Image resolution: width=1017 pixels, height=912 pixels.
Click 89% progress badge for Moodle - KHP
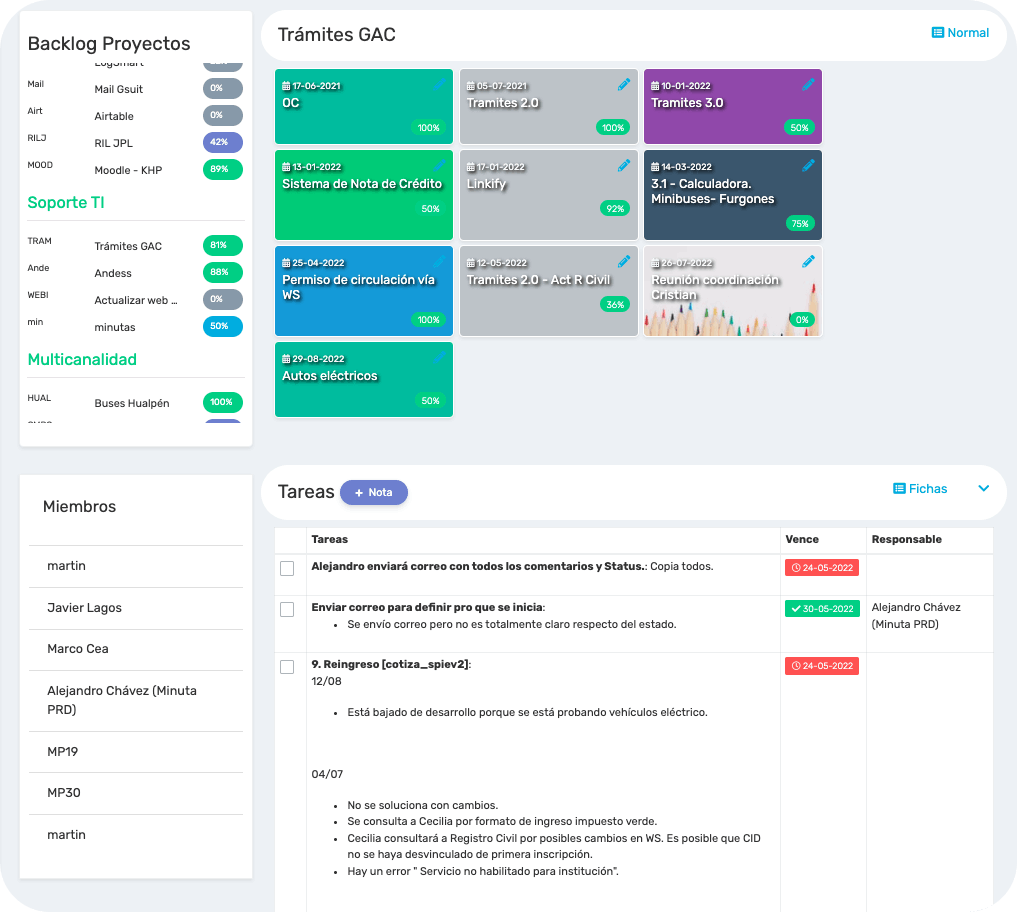[222, 169]
